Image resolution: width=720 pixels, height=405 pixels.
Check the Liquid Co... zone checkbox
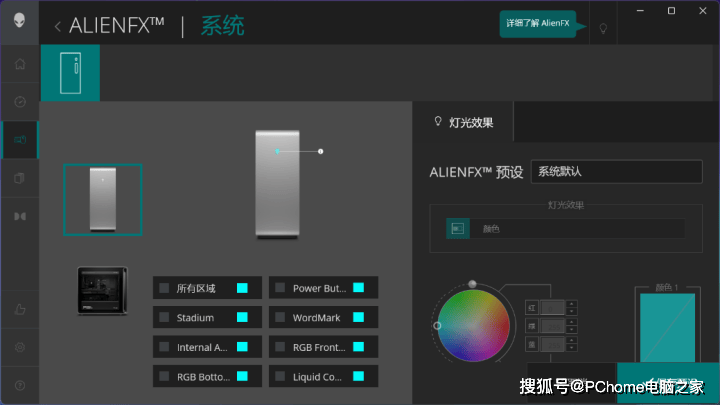(280, 376)
